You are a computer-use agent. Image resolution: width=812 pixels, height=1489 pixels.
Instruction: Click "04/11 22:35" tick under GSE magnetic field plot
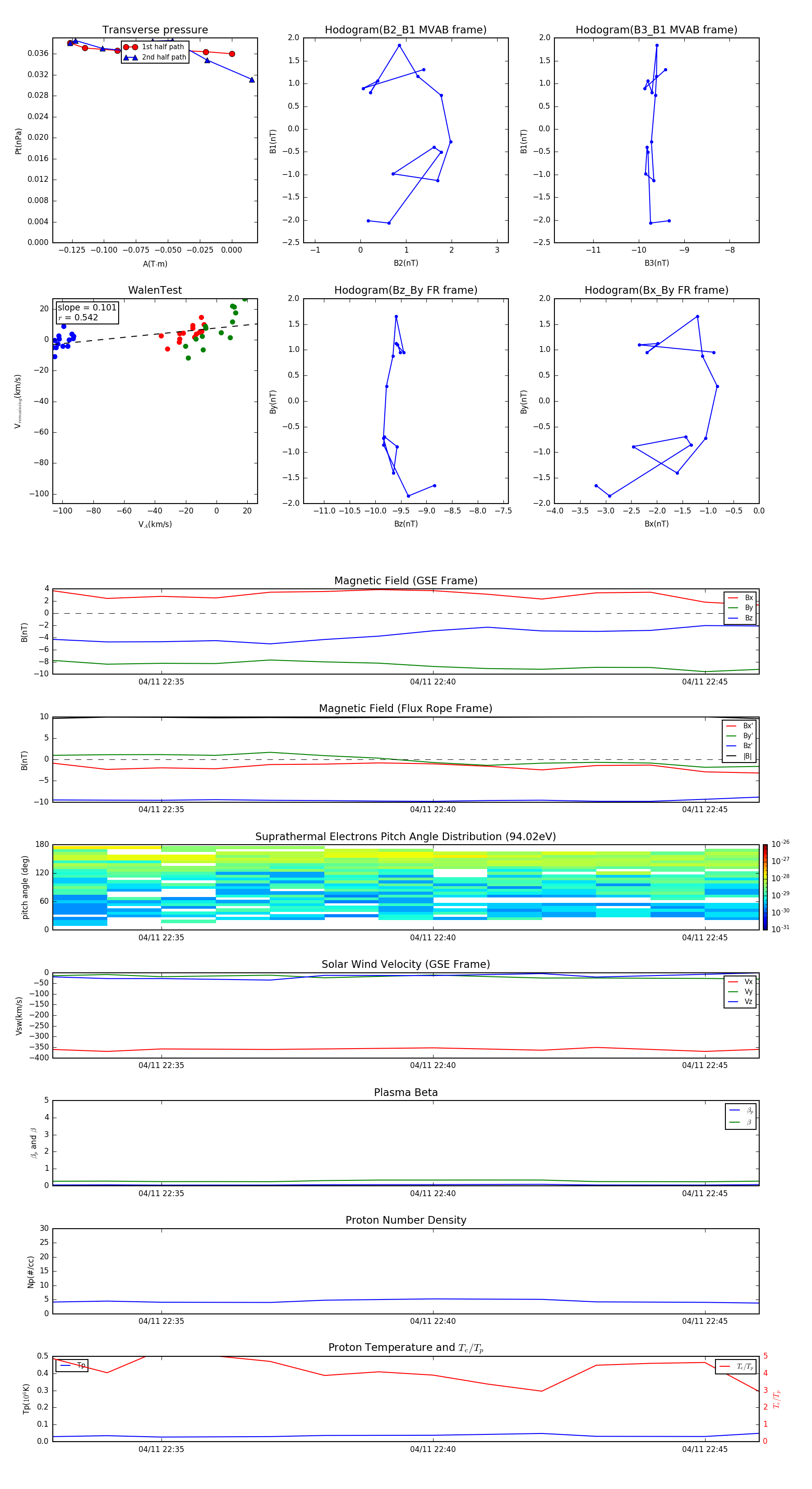tap(161, 682)
